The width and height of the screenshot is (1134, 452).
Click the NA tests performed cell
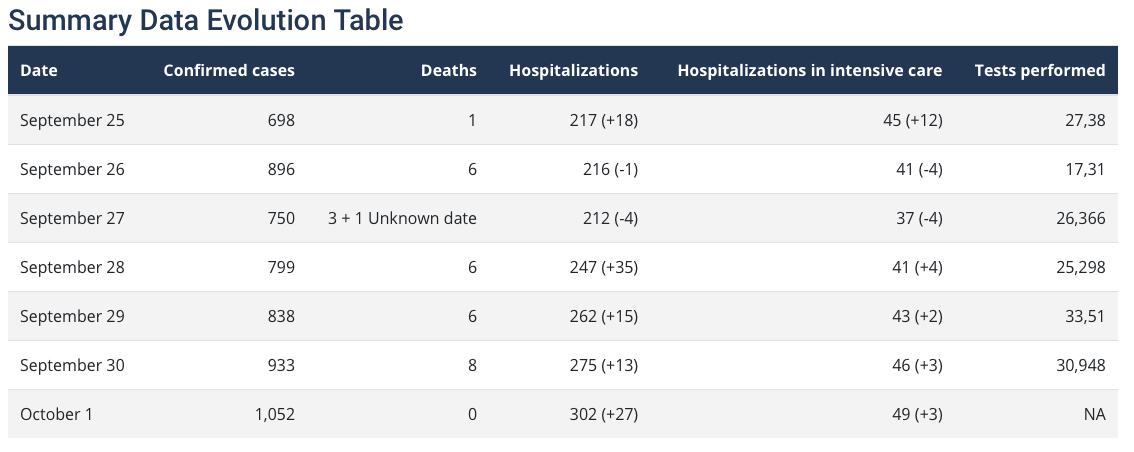click(1094, 414)
